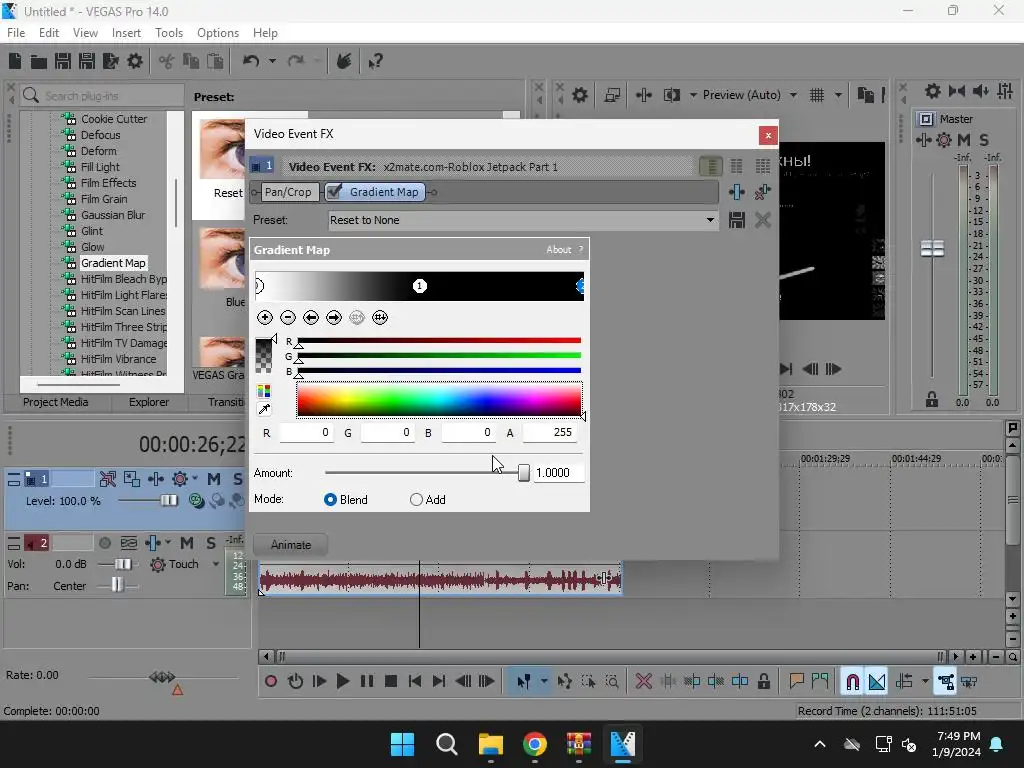The height and width of the screenshot is (768, 1024).
Task: Click the Cut scissors icon
Action: click(167, 61)
